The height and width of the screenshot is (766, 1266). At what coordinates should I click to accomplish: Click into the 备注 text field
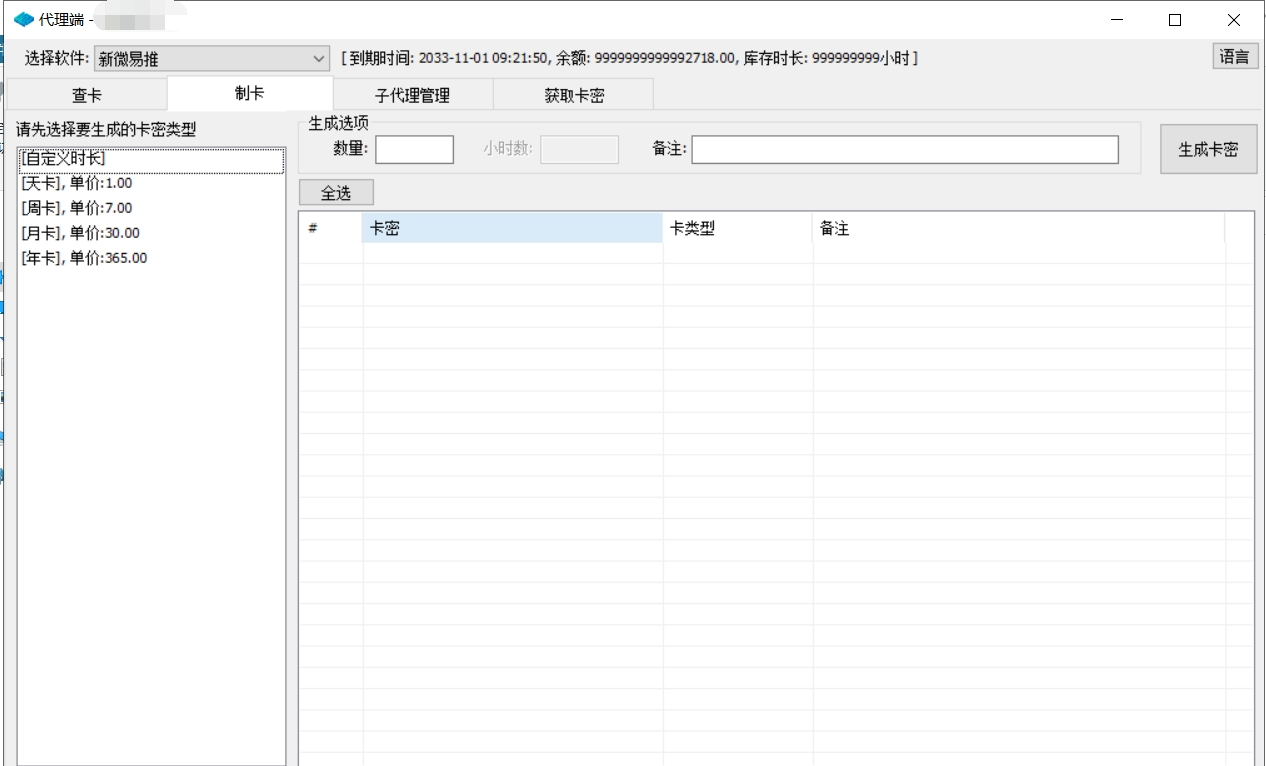(x=904, y=149)
